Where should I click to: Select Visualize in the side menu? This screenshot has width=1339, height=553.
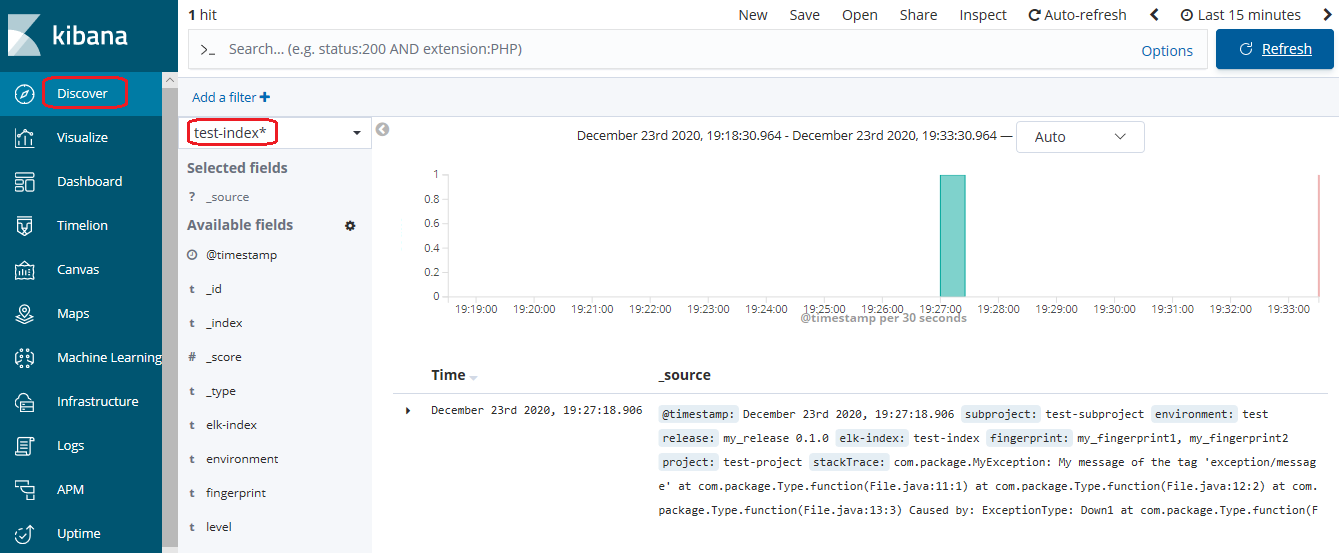82,137
